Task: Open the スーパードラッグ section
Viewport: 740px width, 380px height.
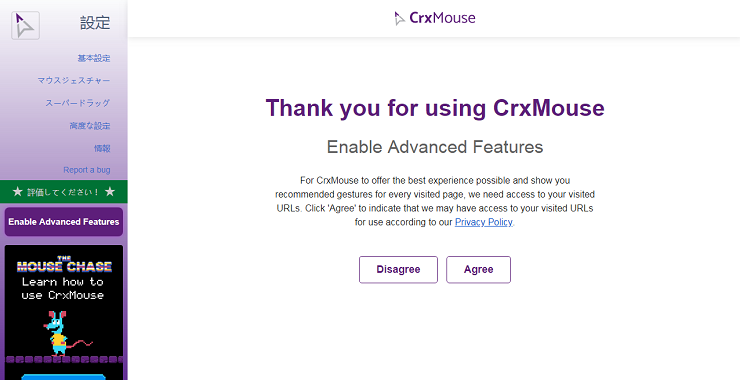Action: click(x=77, y=103)
